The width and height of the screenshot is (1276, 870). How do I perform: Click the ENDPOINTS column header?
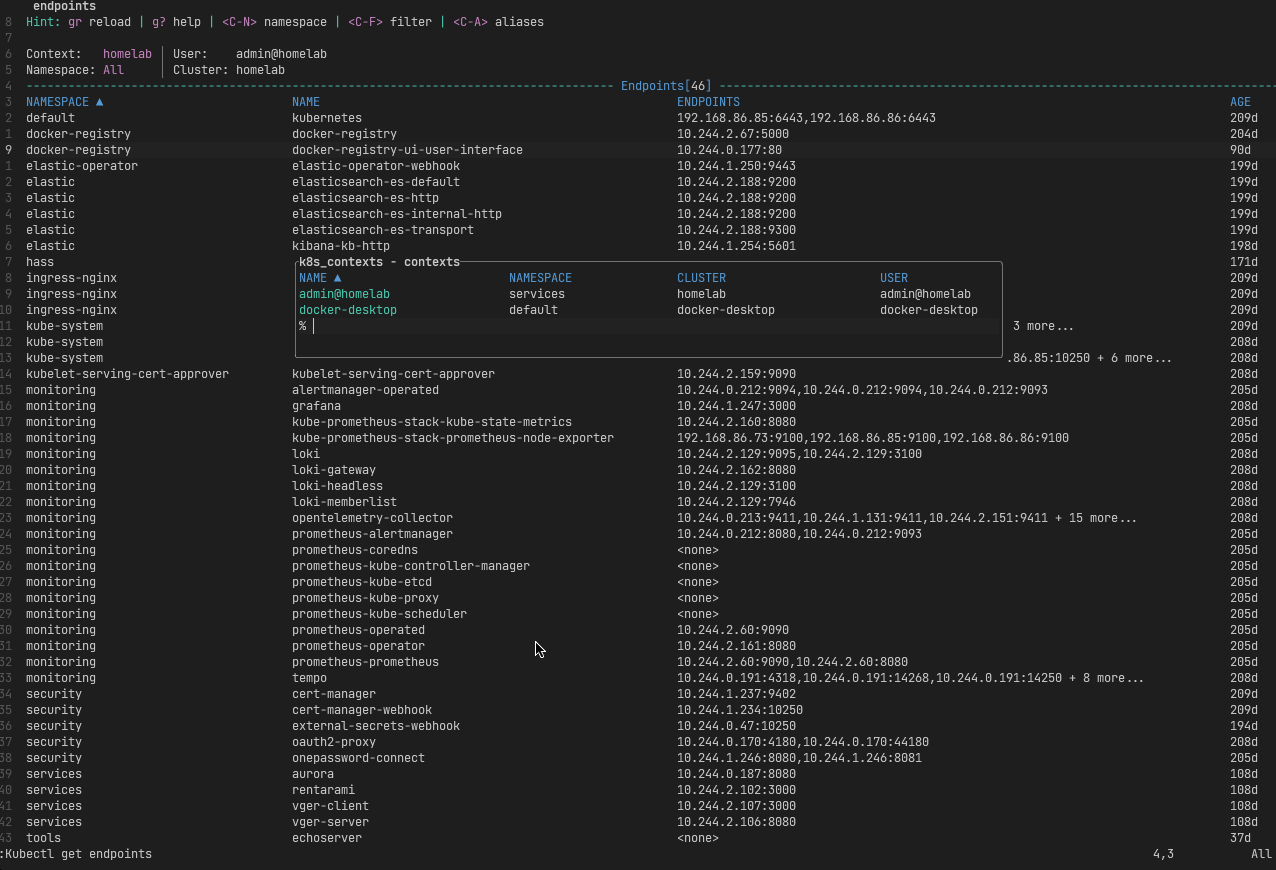(708, 102)
